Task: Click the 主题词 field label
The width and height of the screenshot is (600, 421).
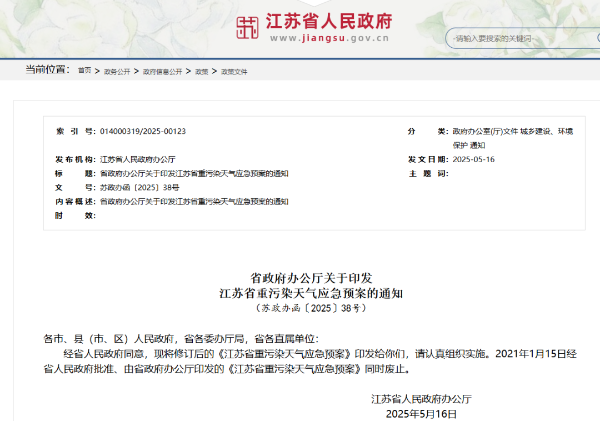Action: (428, 173)
